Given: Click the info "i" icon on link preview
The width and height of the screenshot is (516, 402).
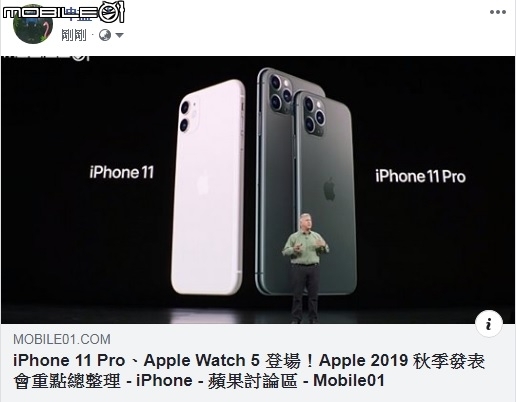Looking at the screenshot, I should coord(489,324).
